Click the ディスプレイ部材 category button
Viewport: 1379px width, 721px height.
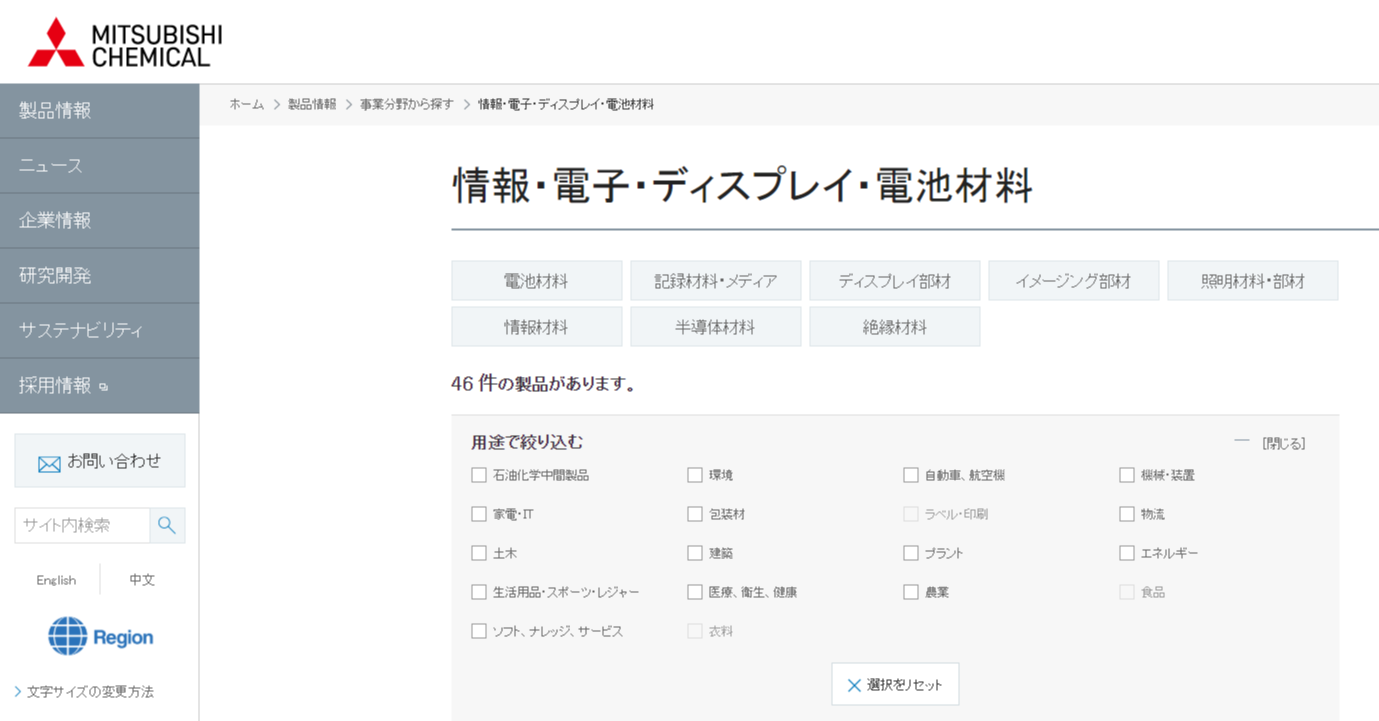point(894,281)
